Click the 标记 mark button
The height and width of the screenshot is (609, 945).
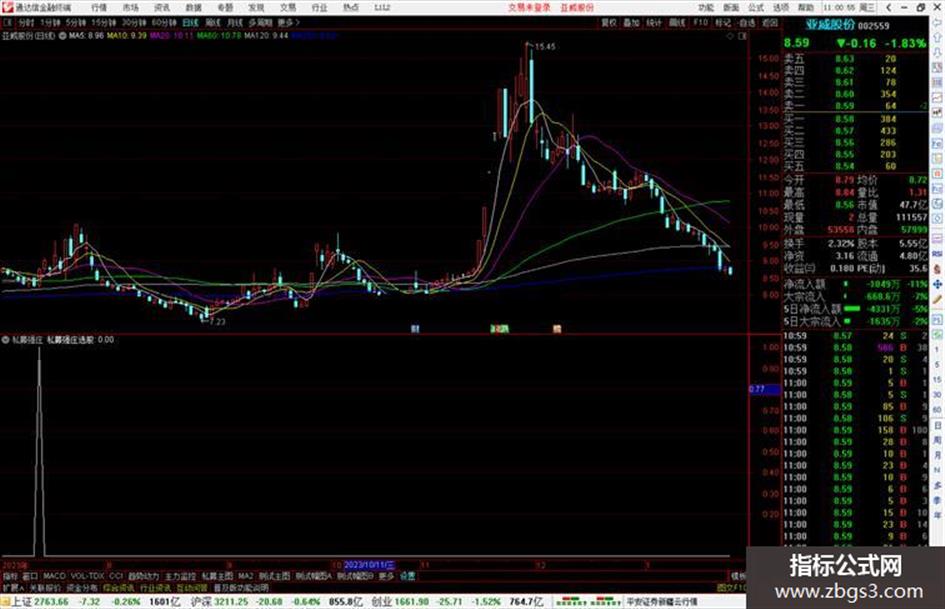[723, 22]
